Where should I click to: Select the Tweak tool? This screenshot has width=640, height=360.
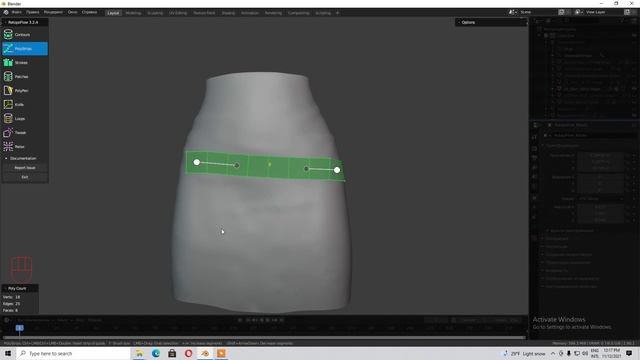25,132
